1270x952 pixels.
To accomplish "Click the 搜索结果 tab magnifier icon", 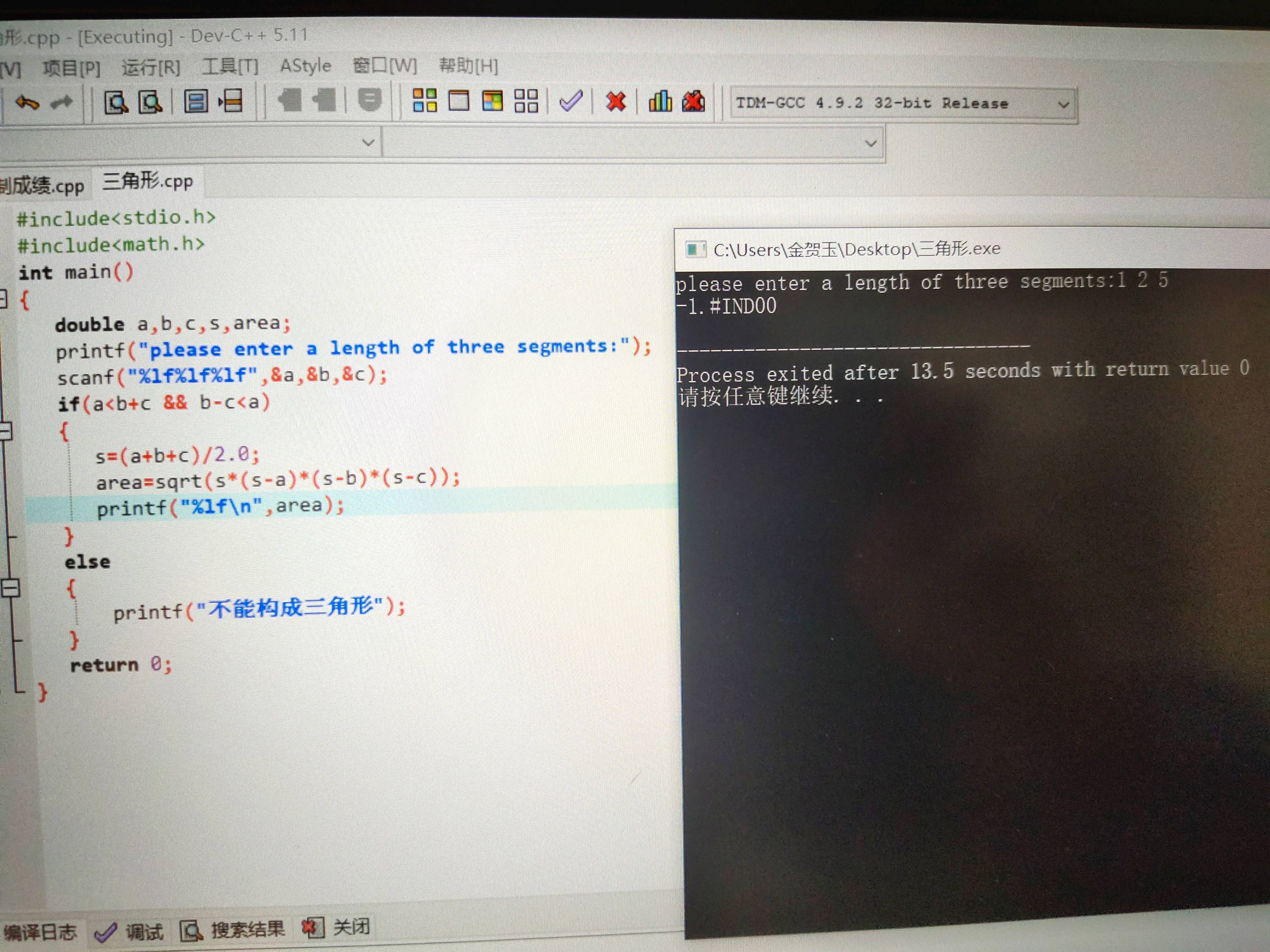I will click(x=191, y=930).
